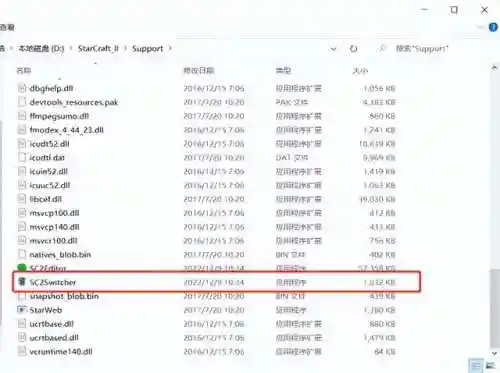The width and height of the screenshot is (500, 373).
Task: Select the file name ucrtbase.dll
Action: [52, 324]
